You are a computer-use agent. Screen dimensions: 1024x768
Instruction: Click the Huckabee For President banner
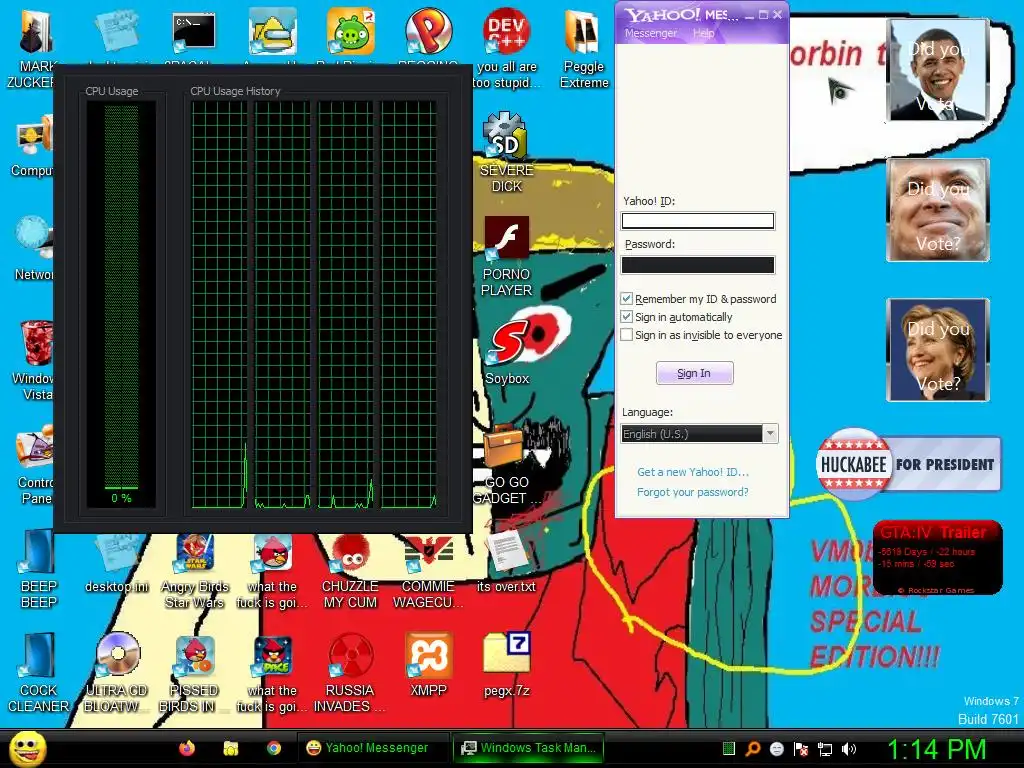pos(908,464)
